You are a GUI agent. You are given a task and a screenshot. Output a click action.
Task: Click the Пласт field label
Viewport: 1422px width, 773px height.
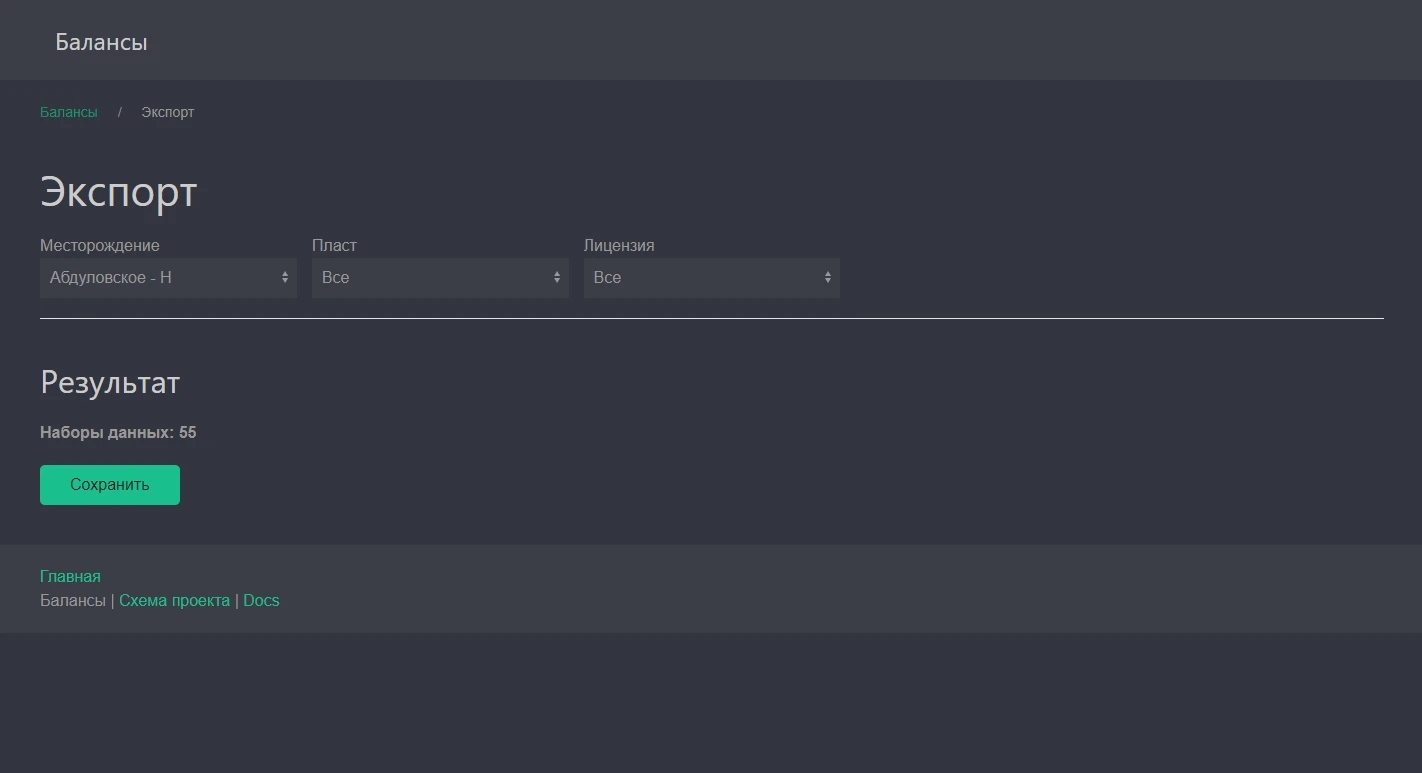334,245
